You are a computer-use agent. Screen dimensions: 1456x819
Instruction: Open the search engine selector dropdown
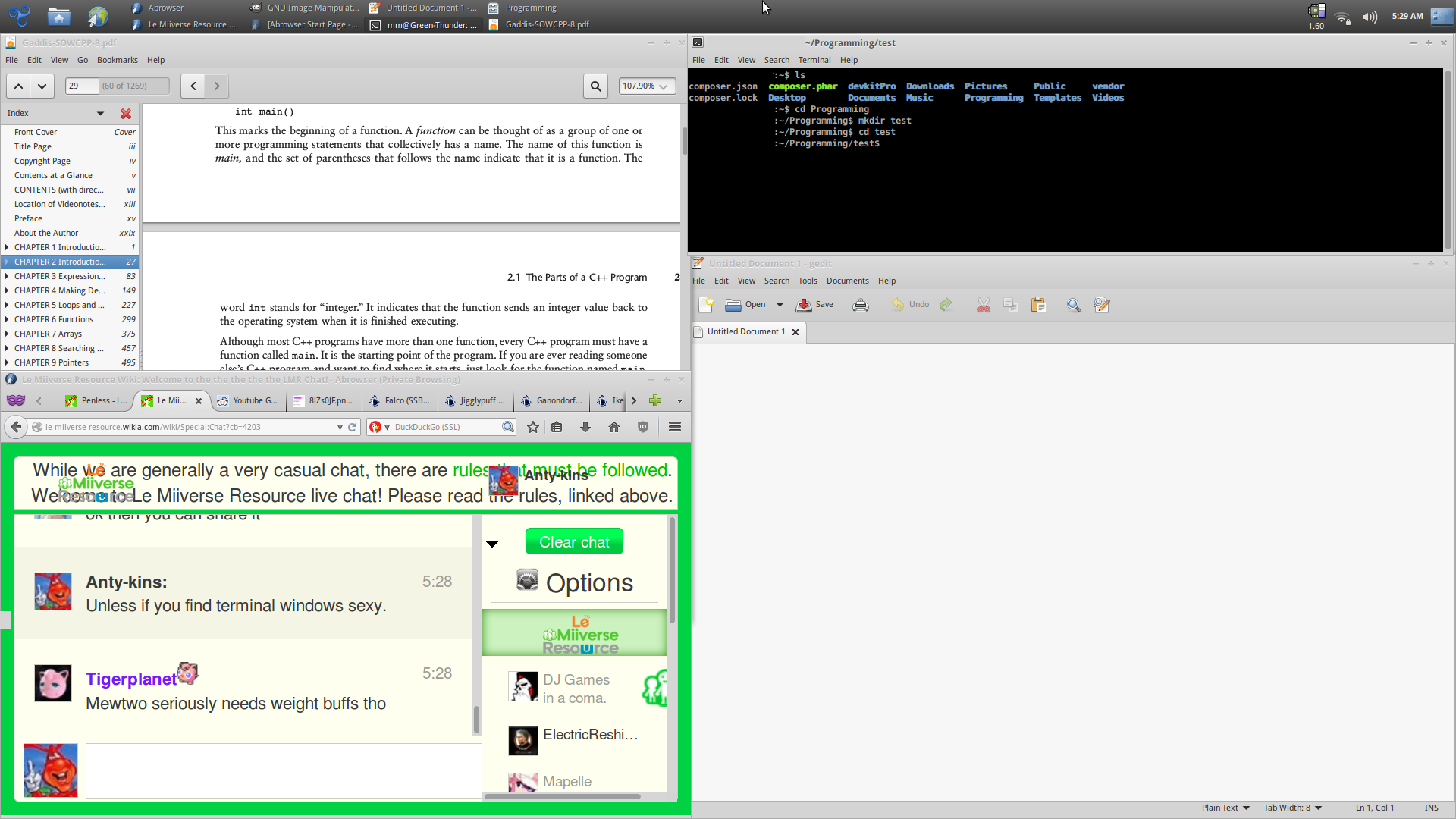tap(379, 427)
